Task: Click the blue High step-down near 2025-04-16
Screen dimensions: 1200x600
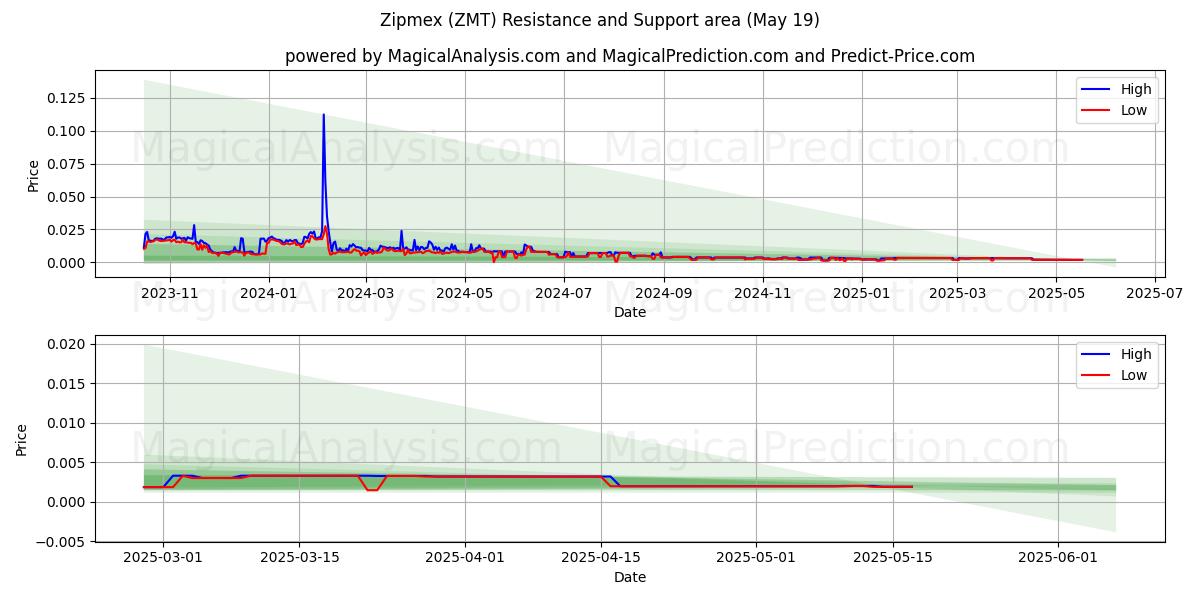Action: (614, 481)
